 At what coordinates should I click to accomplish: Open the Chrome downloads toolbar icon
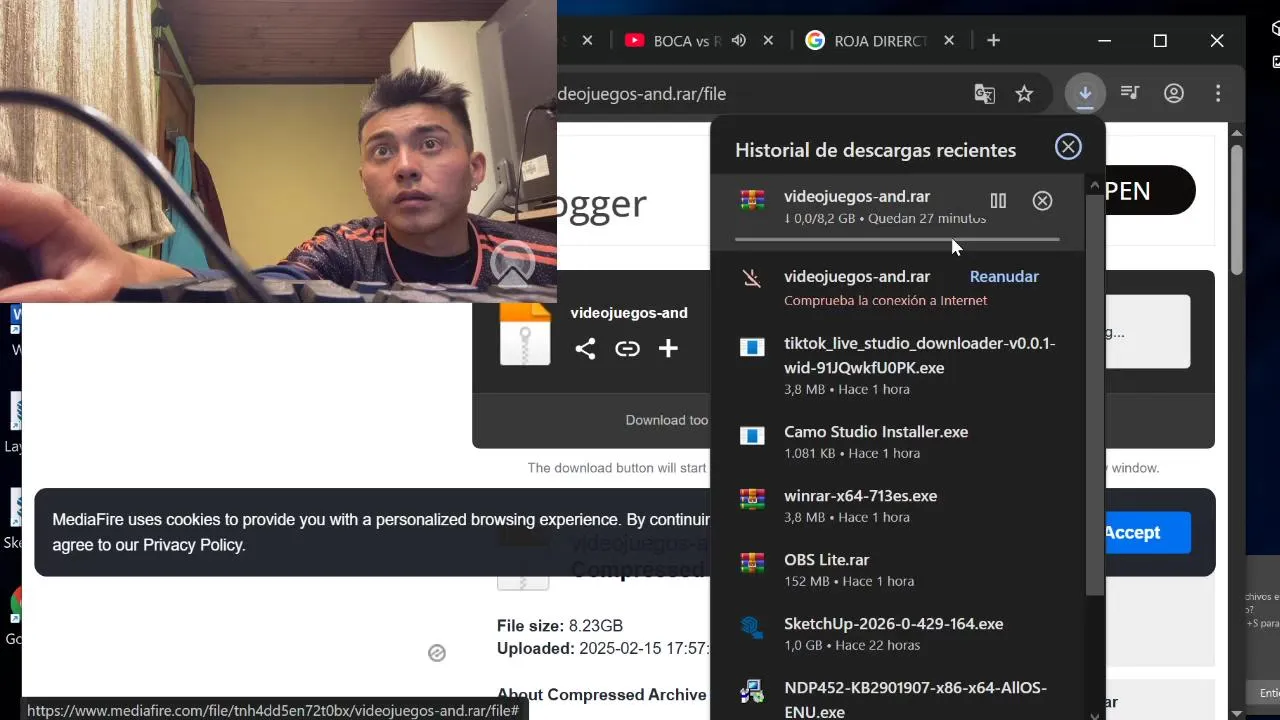[x=1085, y=94]
